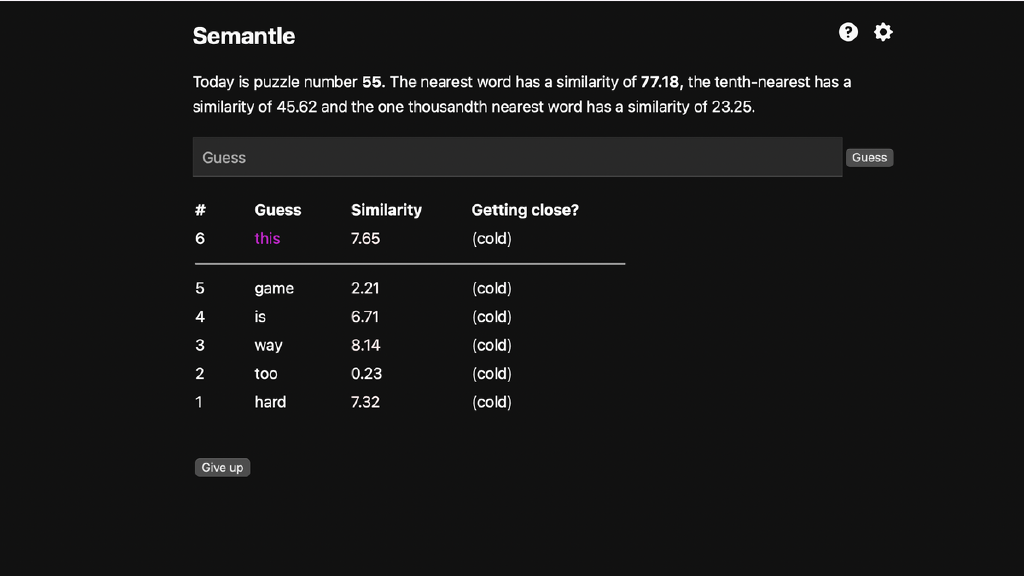
Task: Click the similarity value 8.14
Action: click(366, 345)
